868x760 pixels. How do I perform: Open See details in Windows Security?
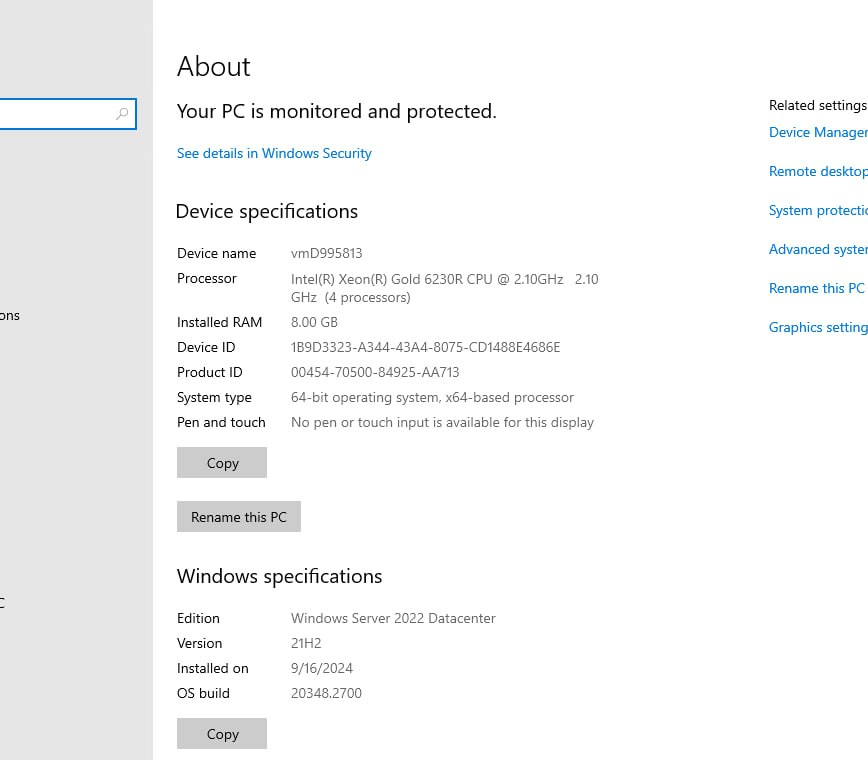[x=274, y=153]
